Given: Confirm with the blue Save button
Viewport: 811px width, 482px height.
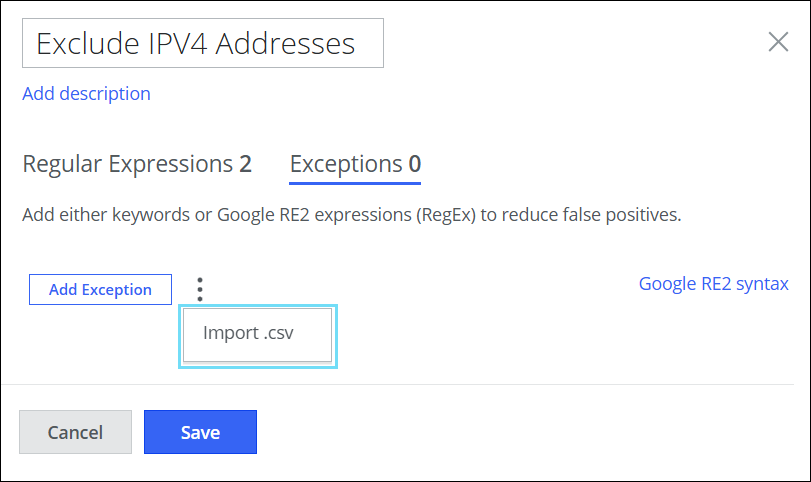Looking at the screenshot, I should click(200, 432).
